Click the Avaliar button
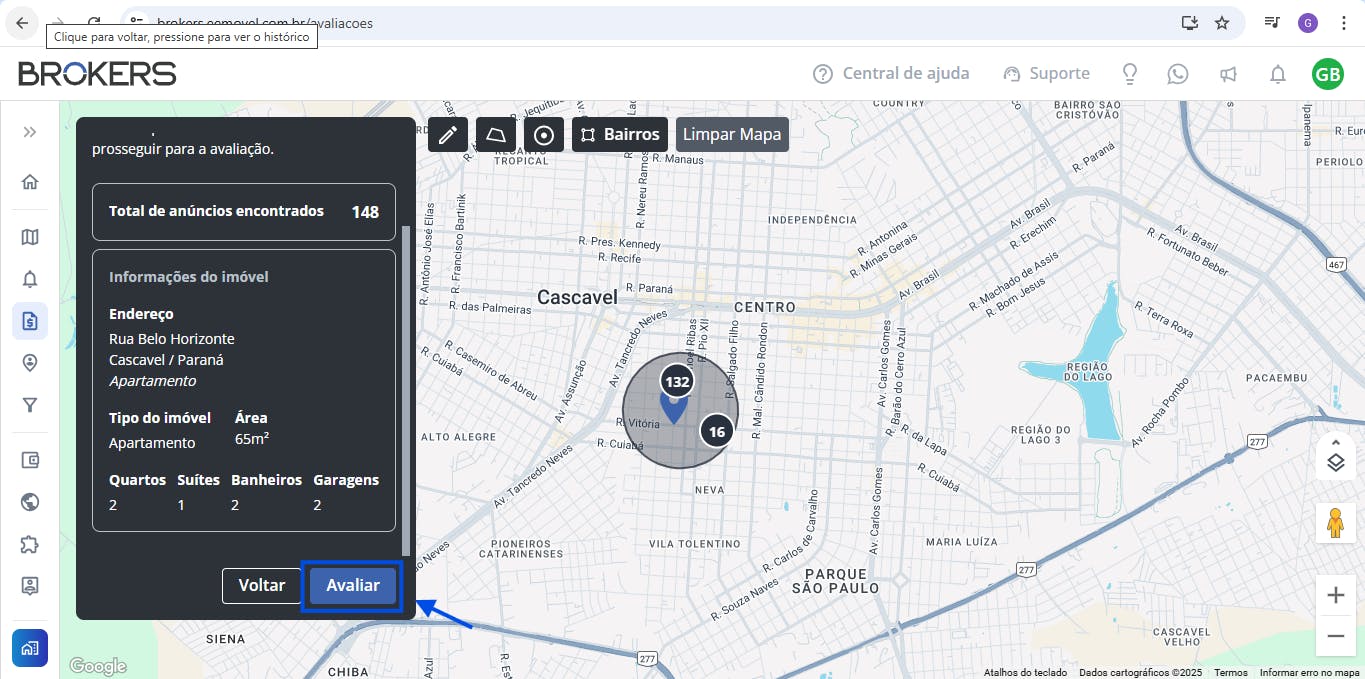 [352, 585]
